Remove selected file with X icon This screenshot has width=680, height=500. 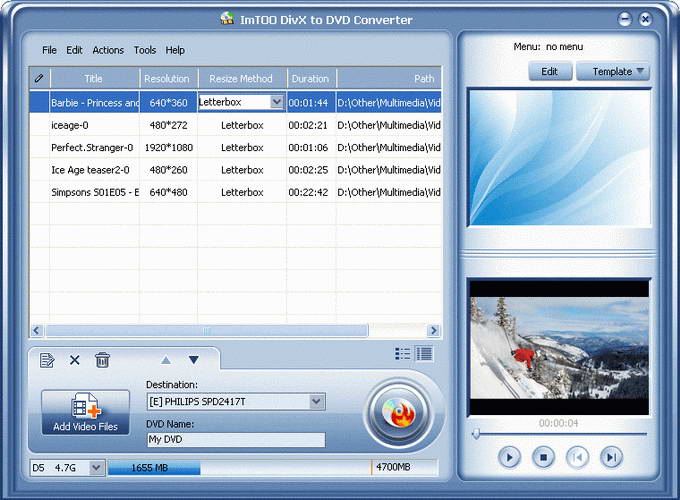tap(75, 360)
